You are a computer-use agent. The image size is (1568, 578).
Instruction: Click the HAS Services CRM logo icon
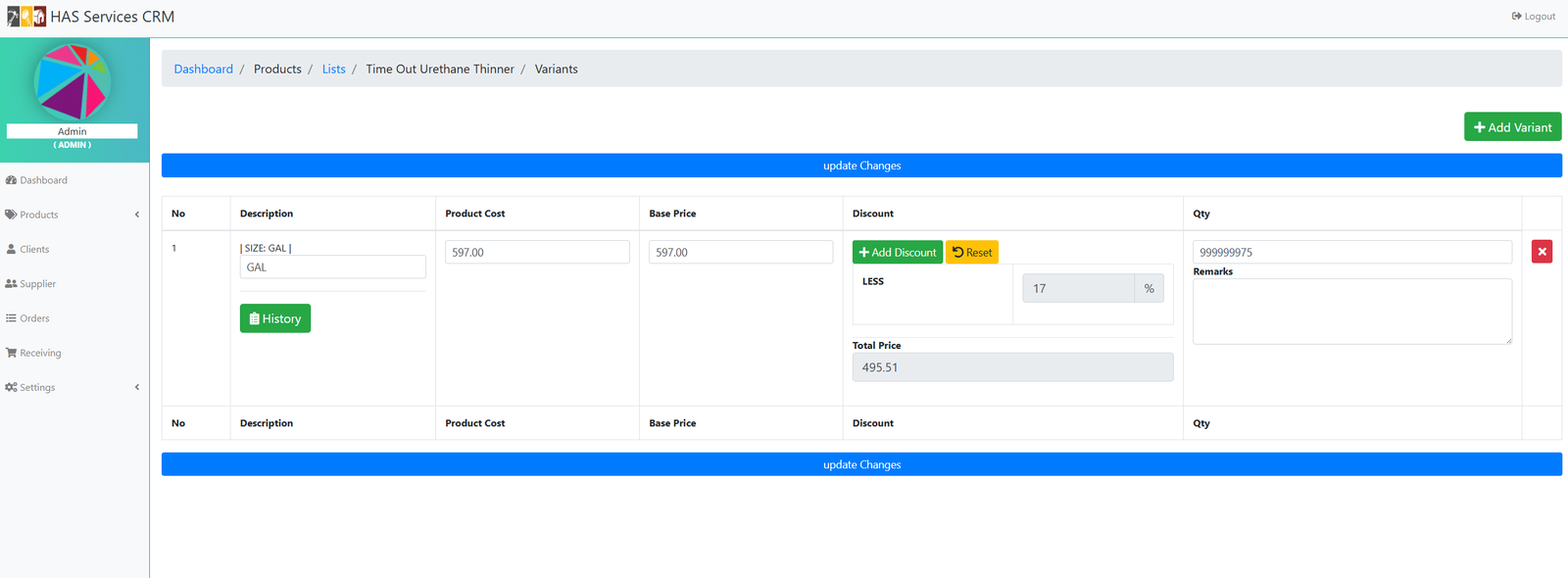click(x=26, y=17)
